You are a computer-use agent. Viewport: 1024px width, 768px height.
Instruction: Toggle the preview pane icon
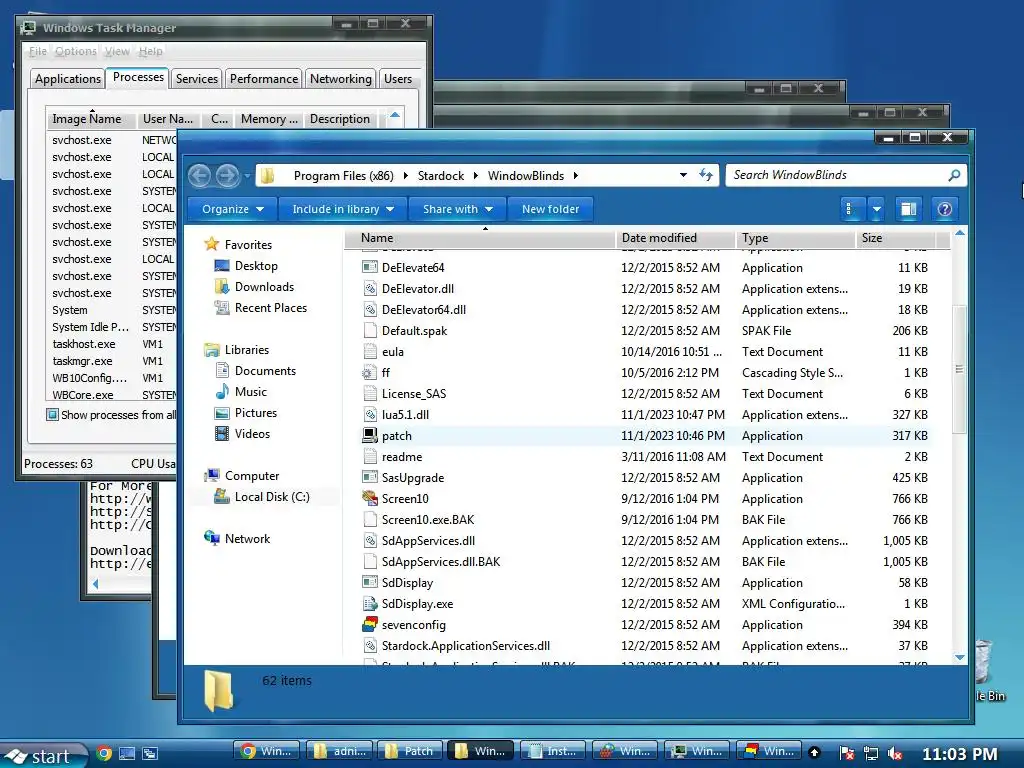[x=908, y=209]
